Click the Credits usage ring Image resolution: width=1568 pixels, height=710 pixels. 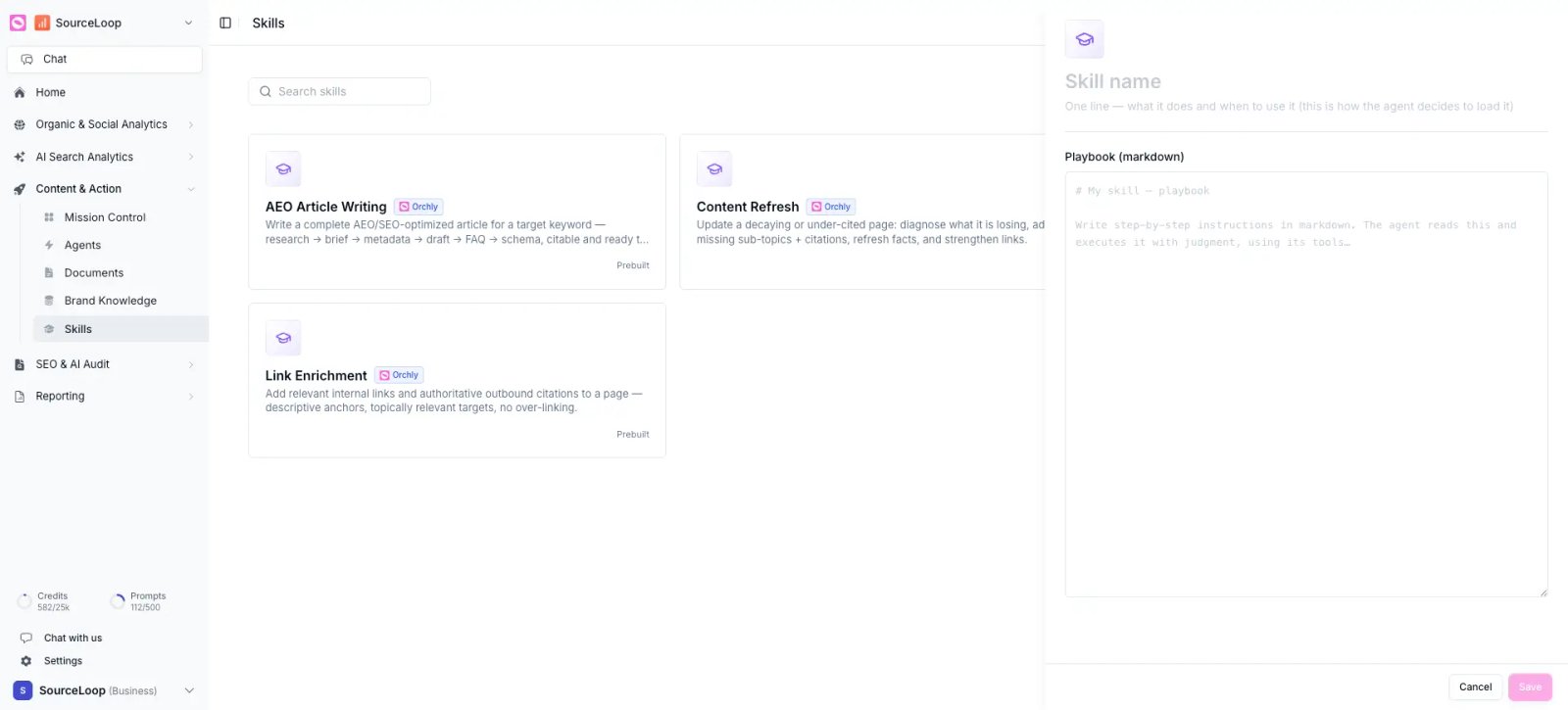(x=24, y=601)
